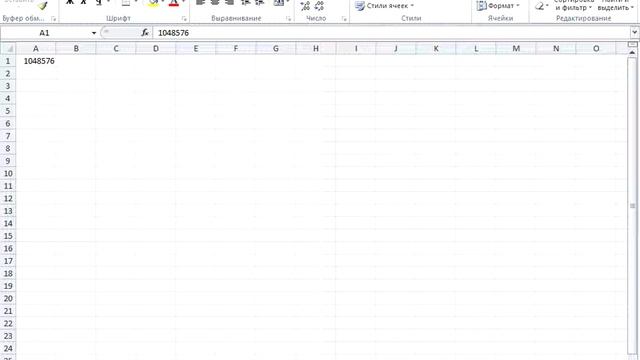640x360 pixels.
Task: Click the Format Painter brush icon
Action: (x=42, y=5)
